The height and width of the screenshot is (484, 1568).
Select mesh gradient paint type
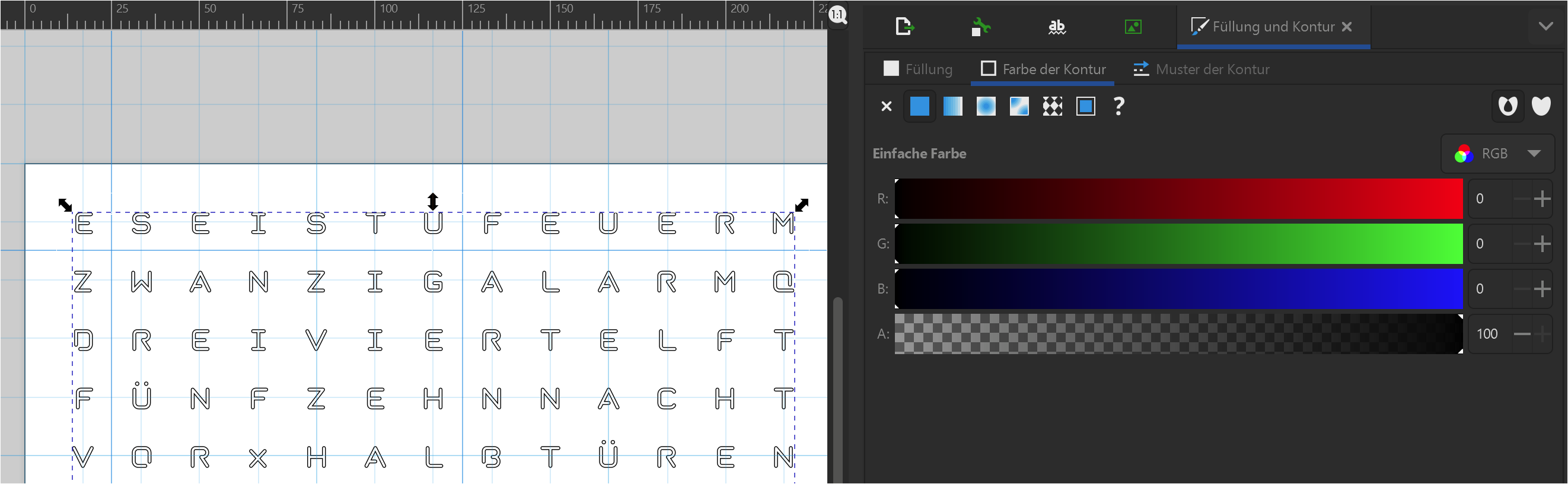(1019, 107)
